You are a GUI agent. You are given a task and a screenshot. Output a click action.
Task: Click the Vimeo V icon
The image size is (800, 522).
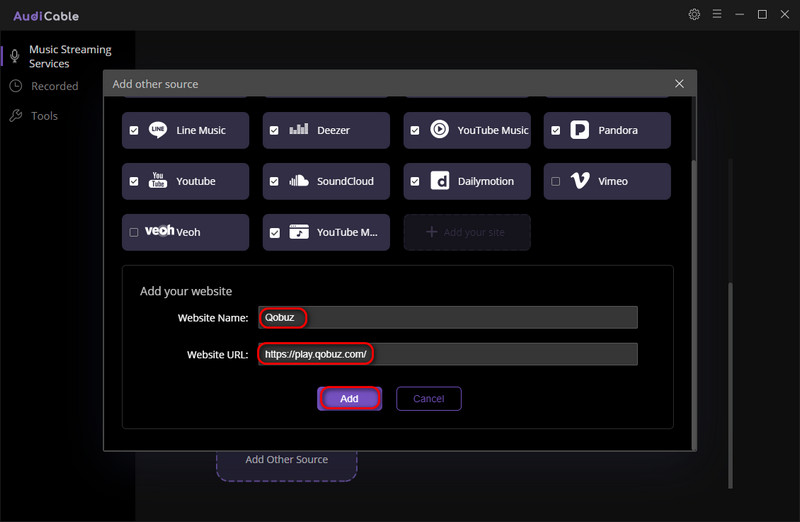pyautogui.click(x=580, y=181)
